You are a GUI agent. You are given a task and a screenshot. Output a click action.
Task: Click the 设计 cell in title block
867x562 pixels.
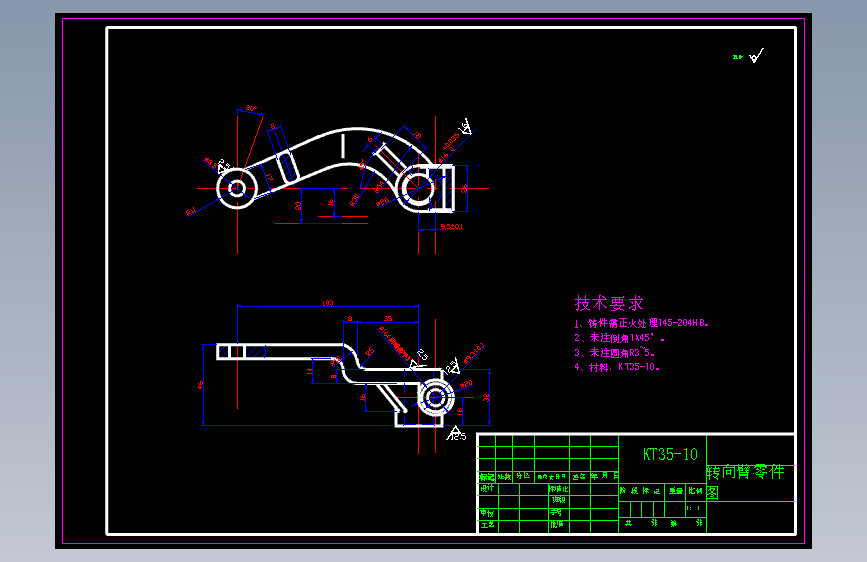(487, 488)
